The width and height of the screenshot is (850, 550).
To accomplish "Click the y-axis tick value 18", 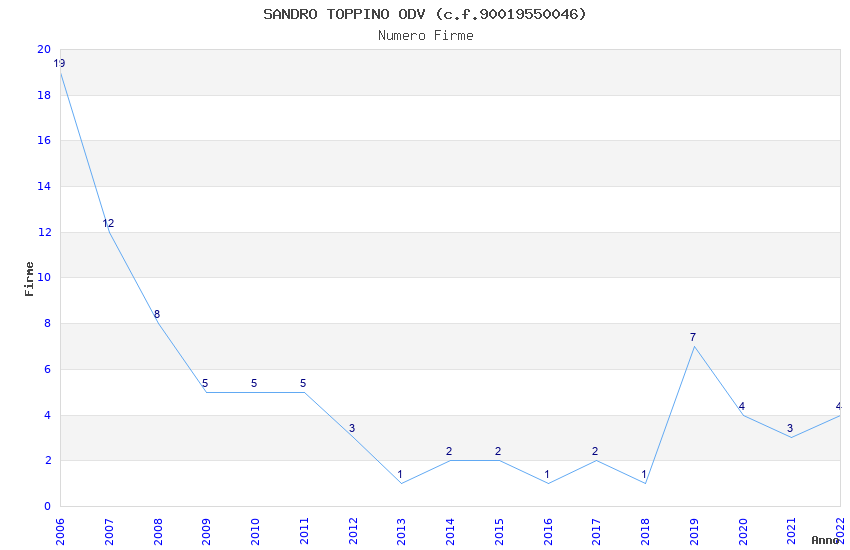I will pyautogui.click(x=44, y=95).
